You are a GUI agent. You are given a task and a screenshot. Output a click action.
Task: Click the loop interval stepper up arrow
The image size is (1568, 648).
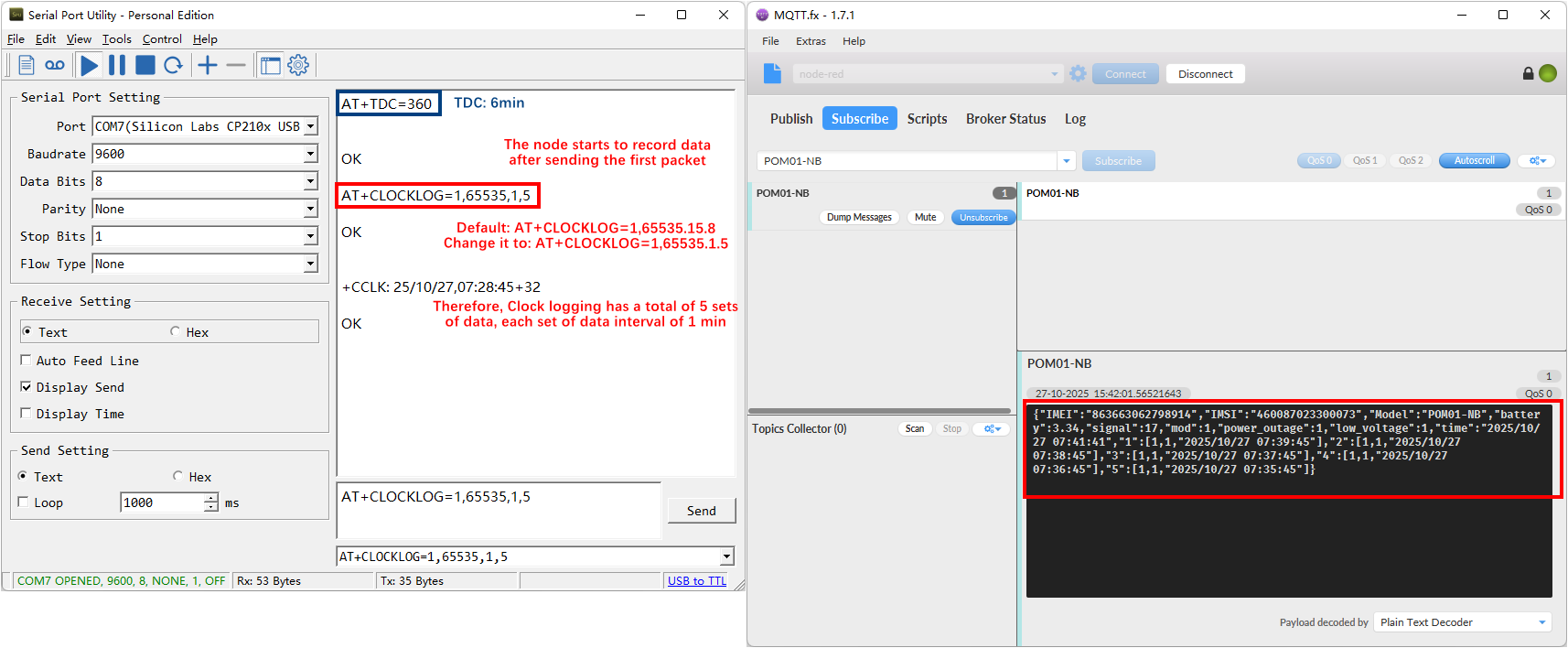211,498
